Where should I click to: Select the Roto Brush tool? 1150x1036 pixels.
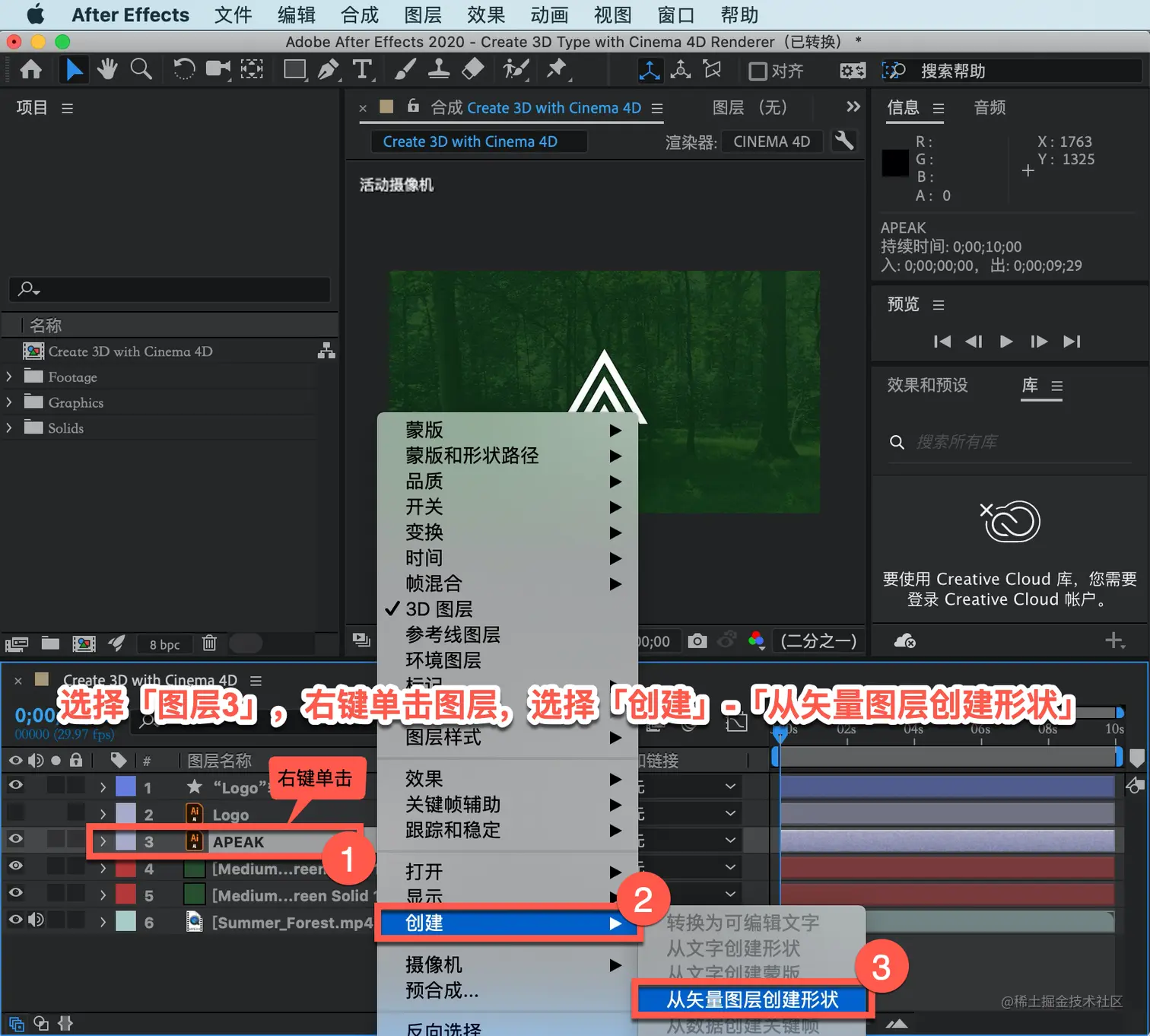516,70
